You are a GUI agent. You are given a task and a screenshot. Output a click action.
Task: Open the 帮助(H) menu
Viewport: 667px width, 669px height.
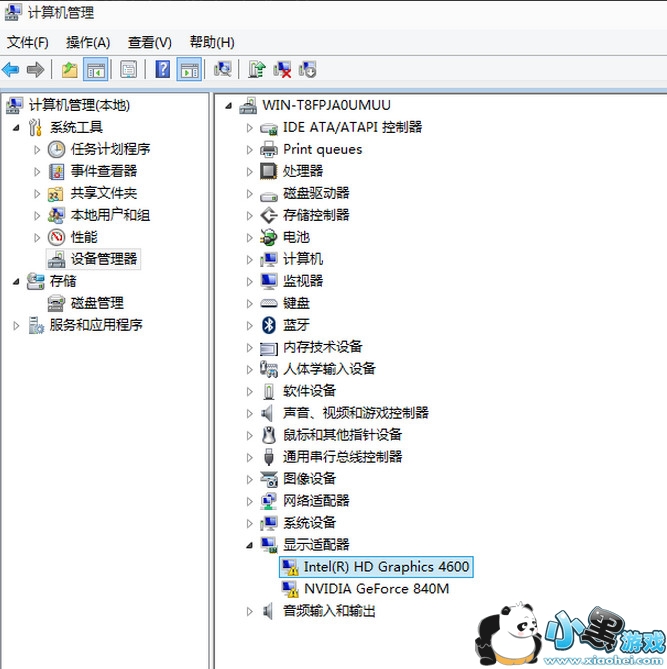(212, 42)
